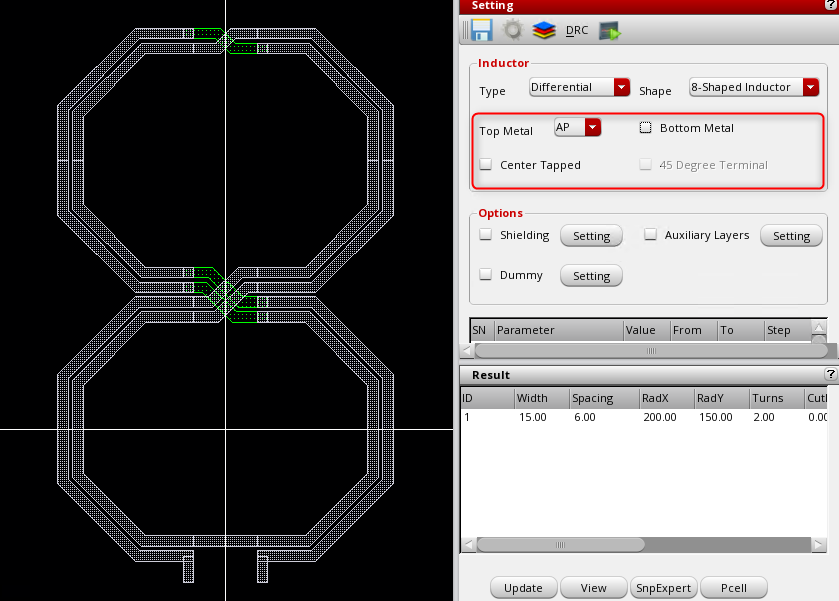
Task: Click the parameter table scroll-up arrow
Action: pos(820,328)
